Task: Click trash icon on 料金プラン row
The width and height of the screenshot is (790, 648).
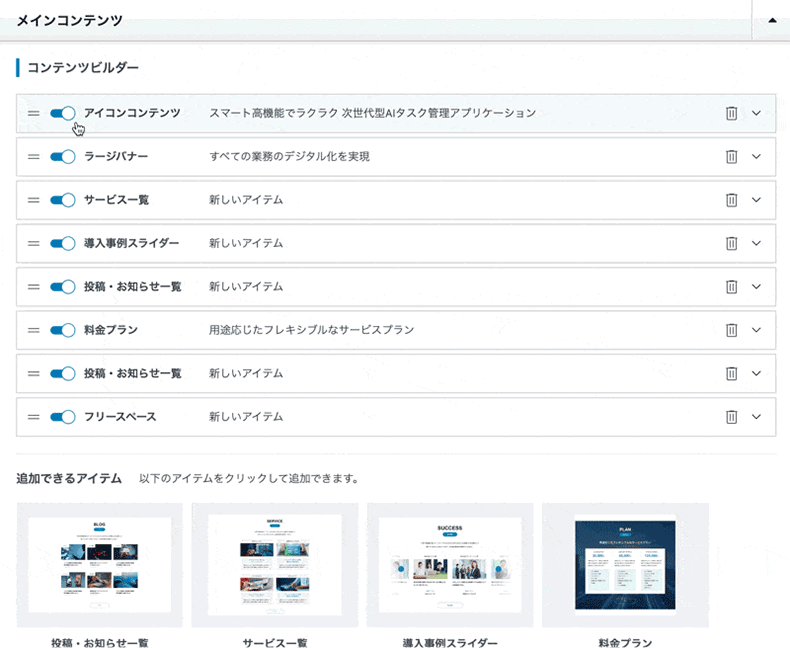Action: 731,330
